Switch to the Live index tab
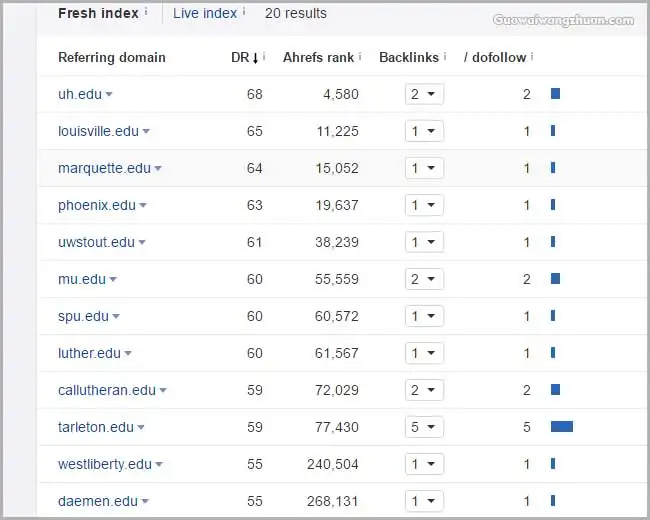This screenshot has width=650, height=520. (205, 13)
